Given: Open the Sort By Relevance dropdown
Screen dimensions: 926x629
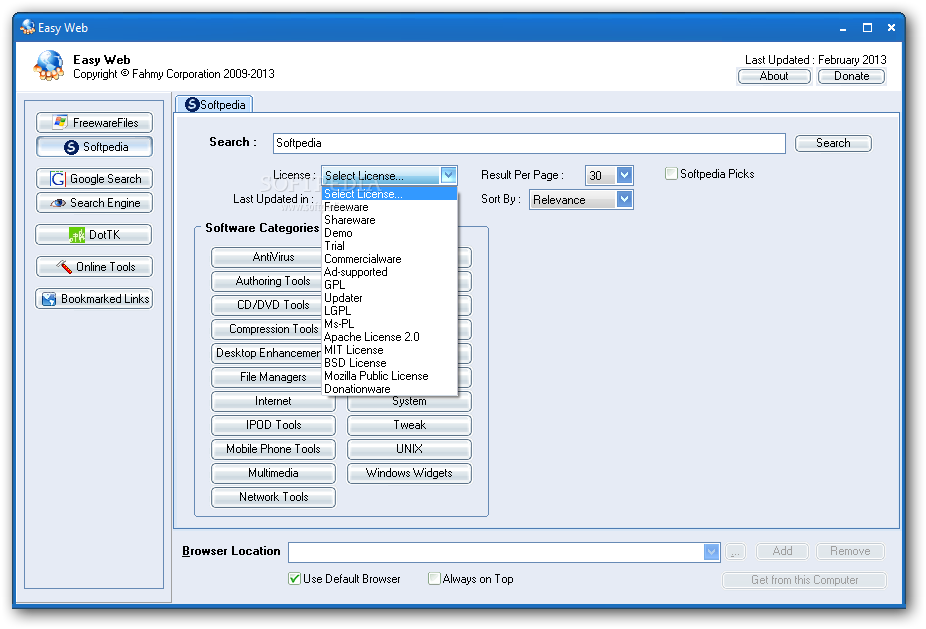Looking at the screenshot, I should pyautogui.click(x=624, y=200).
